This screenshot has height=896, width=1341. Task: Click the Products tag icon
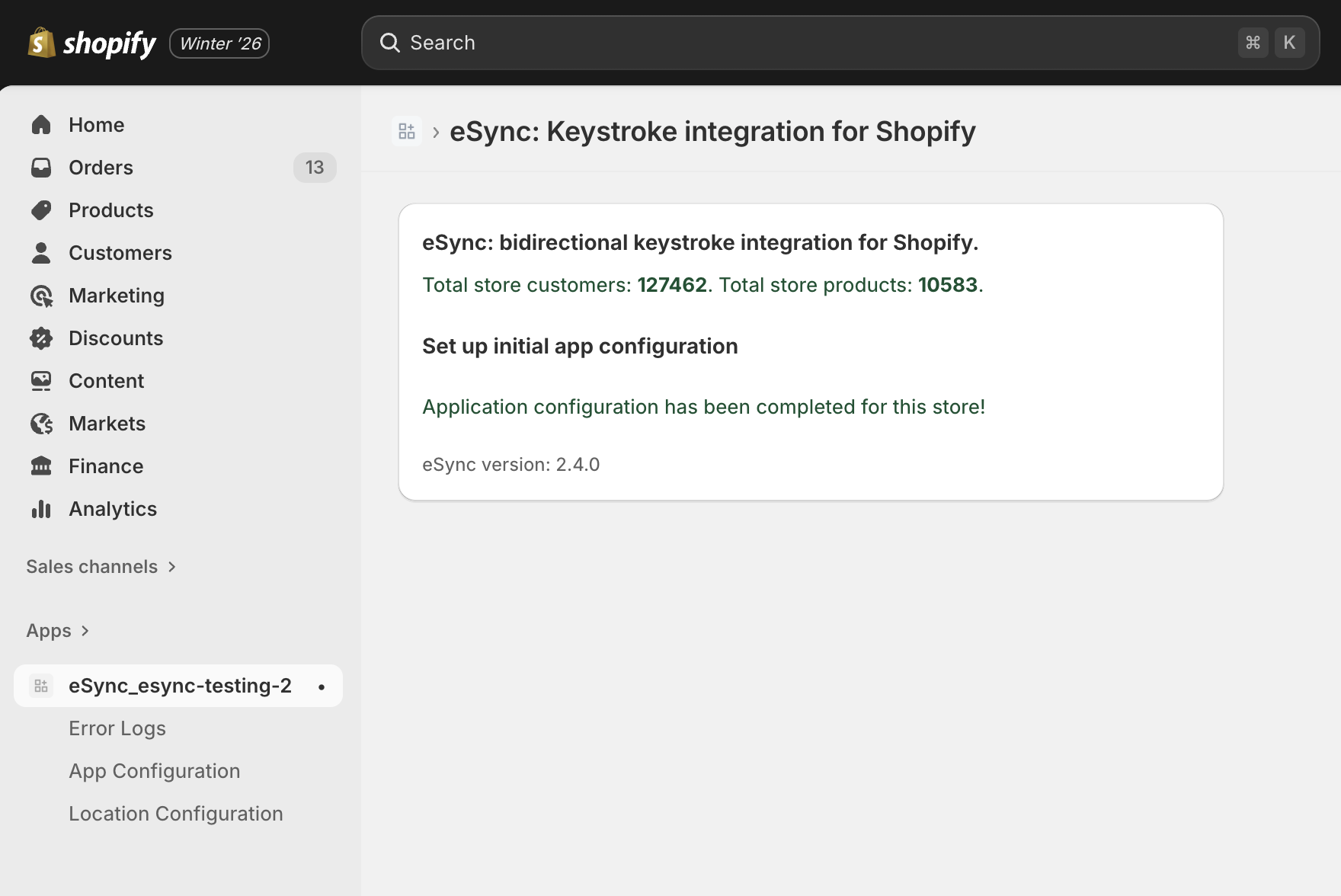pos(42,210)
